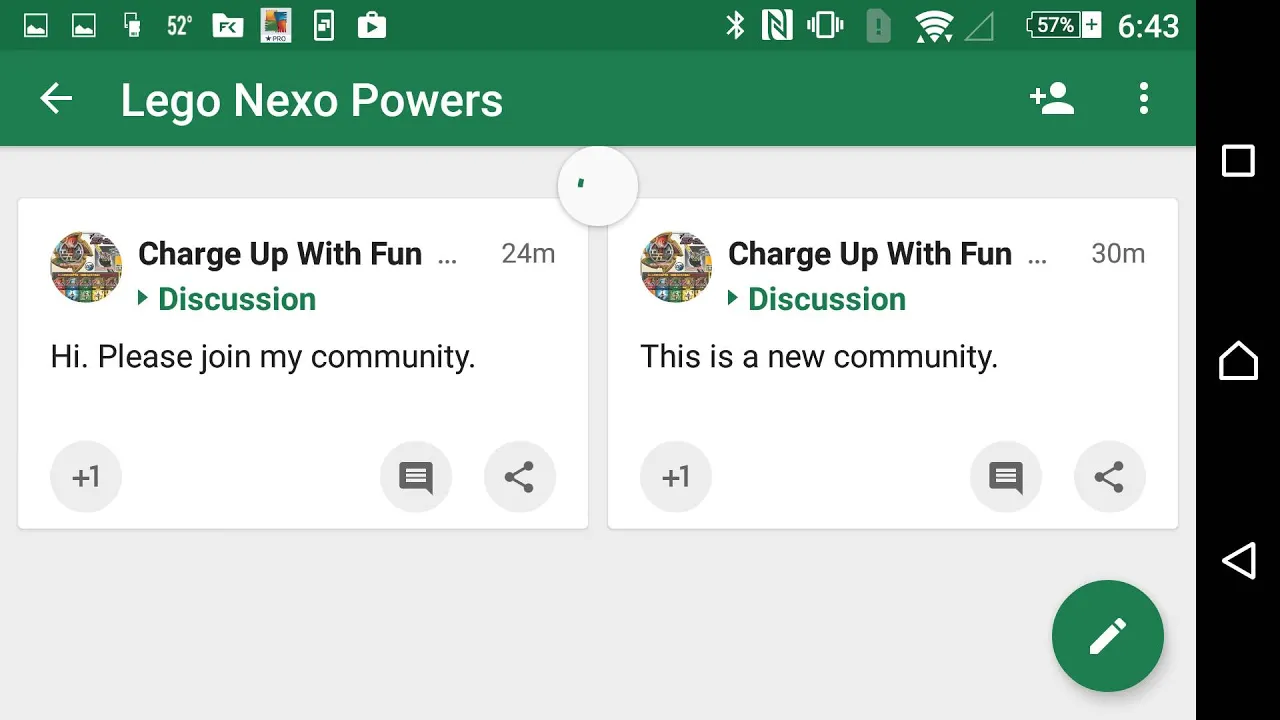Tap the Bluetooth status icon
Image resolution: width=1280 pixels, height=720 pixels.
pyautogui.click(x=735, y=26)
